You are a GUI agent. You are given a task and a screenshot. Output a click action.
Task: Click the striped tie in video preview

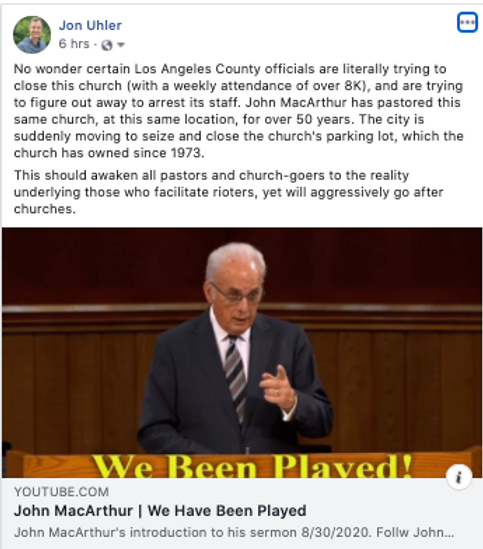point(235,375)
